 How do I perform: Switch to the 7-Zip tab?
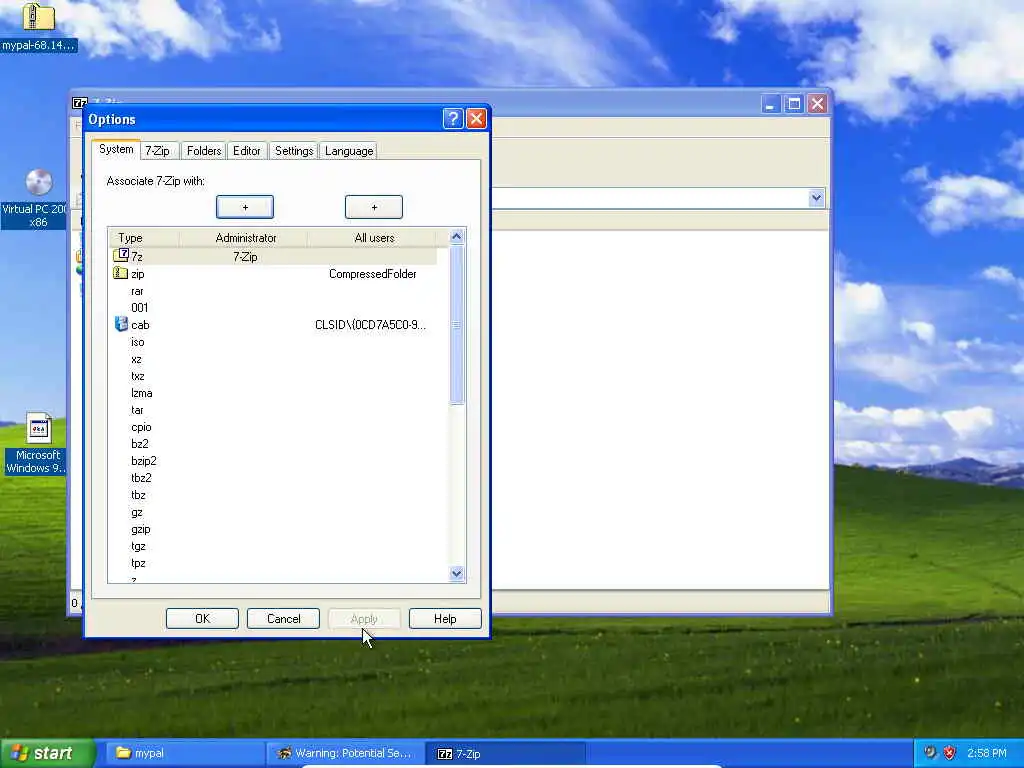(157, 151)
